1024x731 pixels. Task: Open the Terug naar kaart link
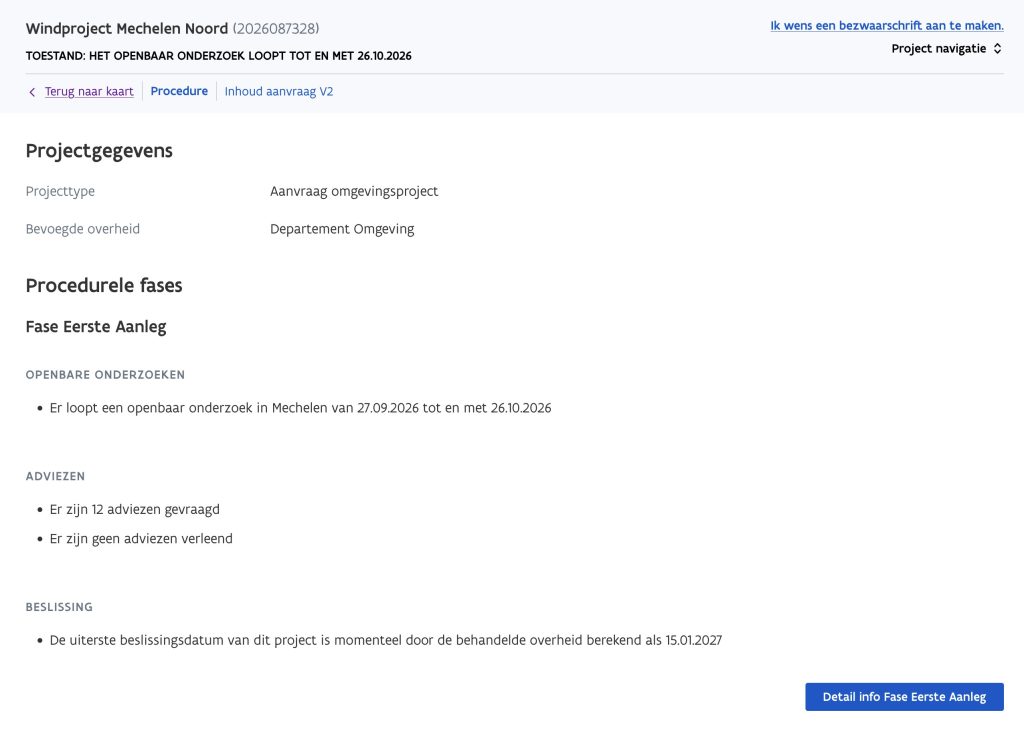click(x=89, y=91)
